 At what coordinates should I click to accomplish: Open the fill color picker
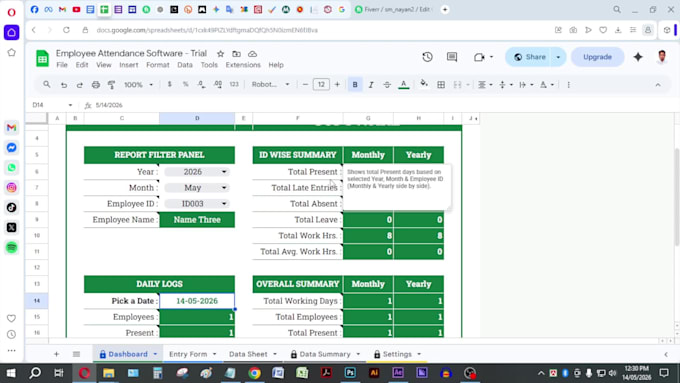[x=424, y=84]
